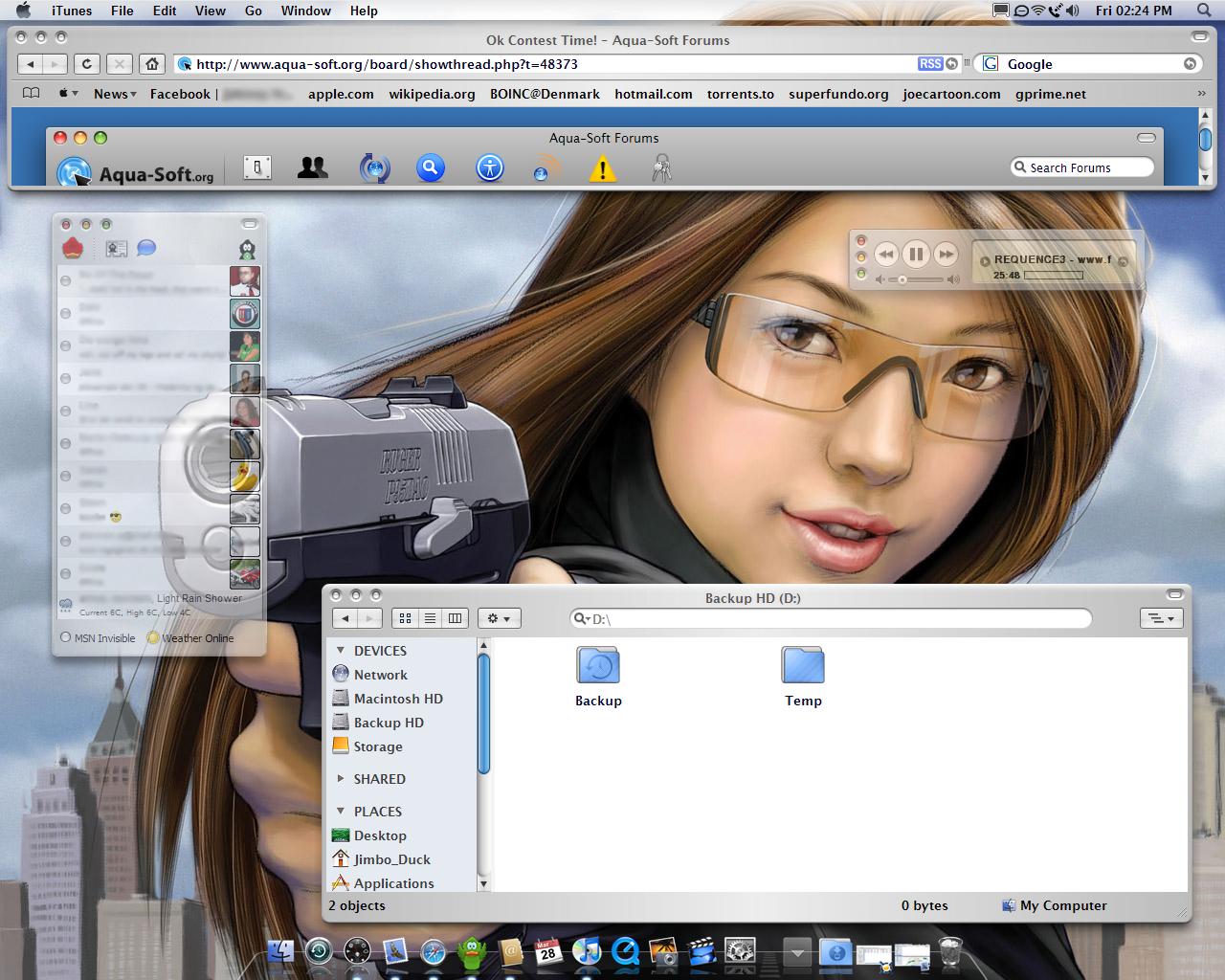Toggle status circle beside red motorcycle contact
This screenshot has height=980, width=1225.
[65, 574]
